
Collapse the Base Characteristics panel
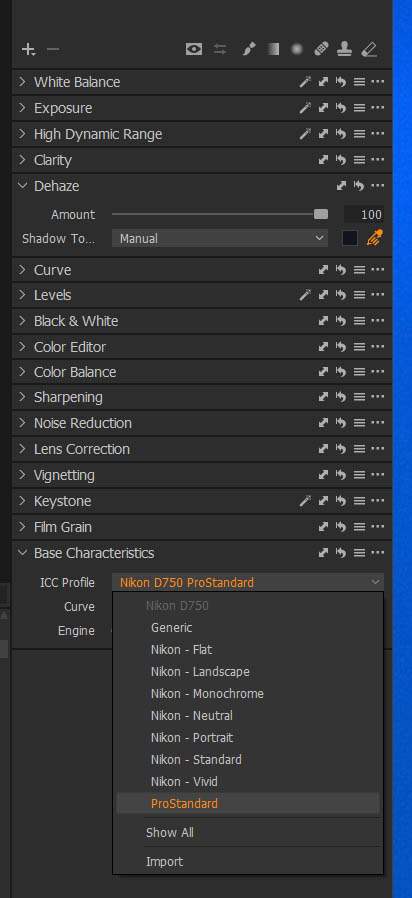tap(22, 553)
